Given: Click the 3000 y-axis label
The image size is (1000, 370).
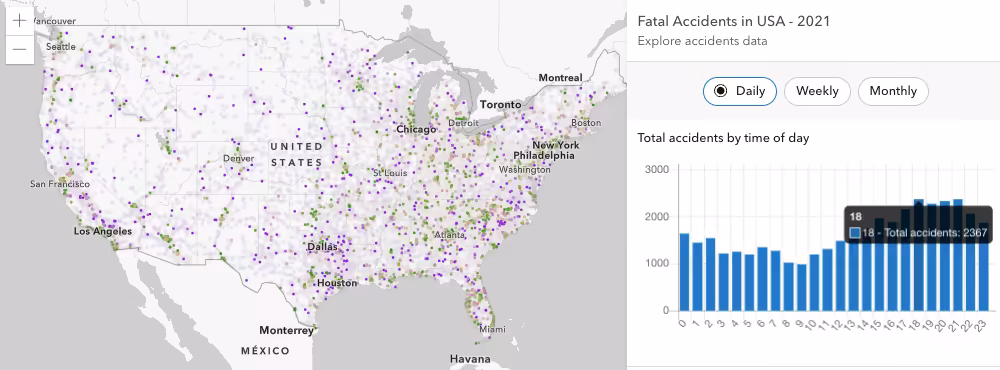Looking at the screenshot, I should pyautogui.click(x=657, y=169).
